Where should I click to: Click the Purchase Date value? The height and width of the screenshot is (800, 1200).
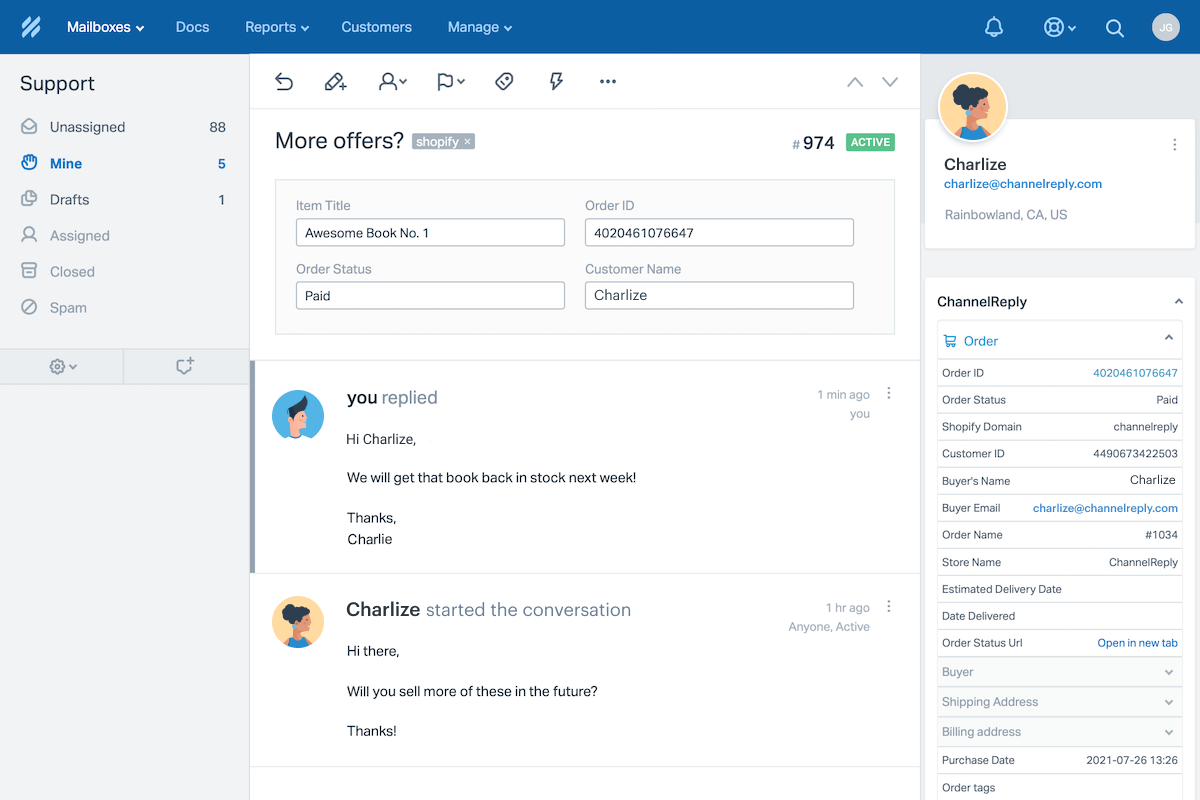point(1132,760)
